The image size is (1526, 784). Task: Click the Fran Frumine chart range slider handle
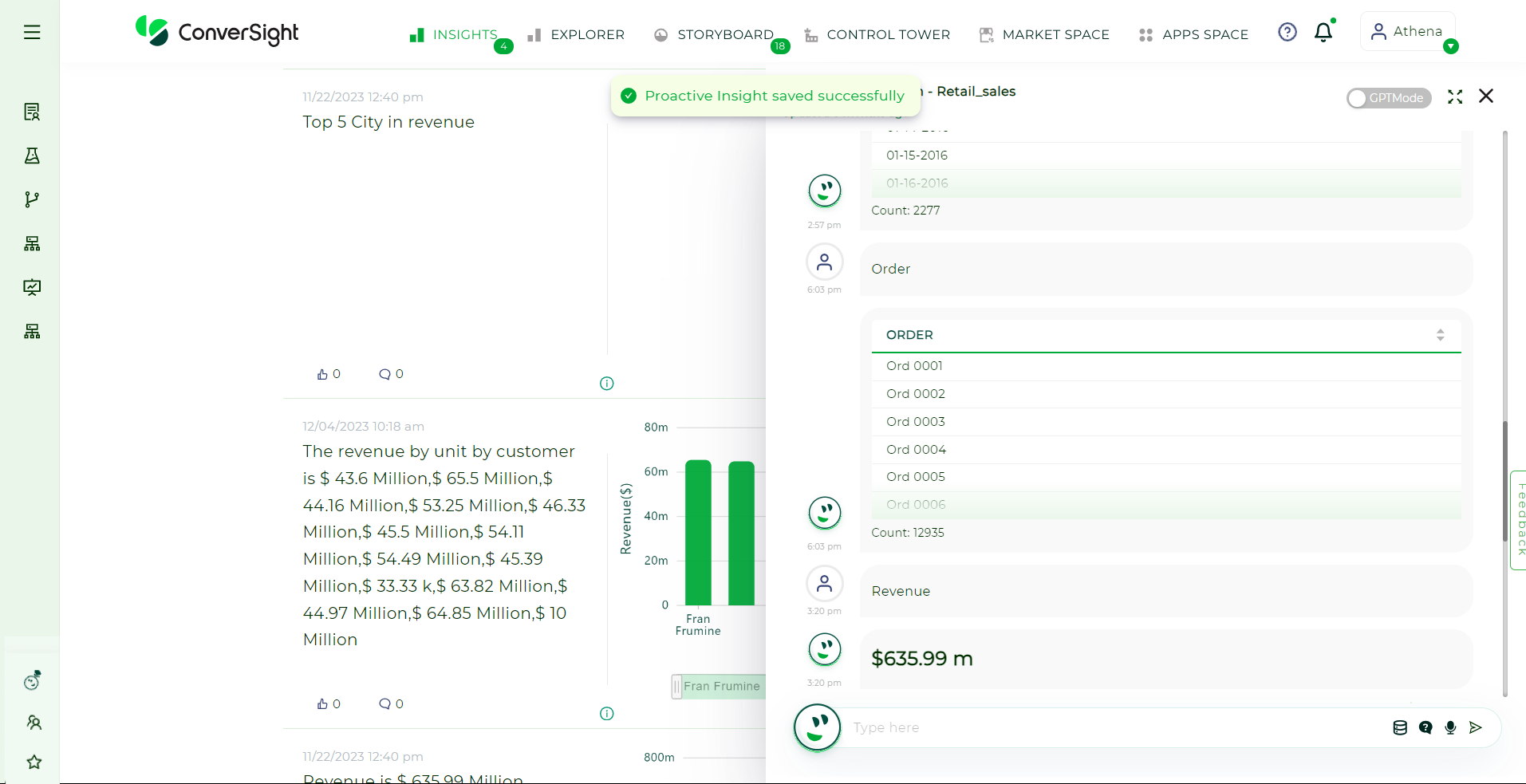click(x=676, y=686)
